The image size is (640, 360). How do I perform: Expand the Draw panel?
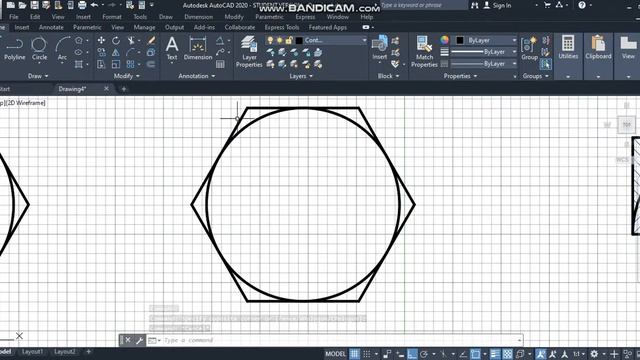[x=38, y=76]
